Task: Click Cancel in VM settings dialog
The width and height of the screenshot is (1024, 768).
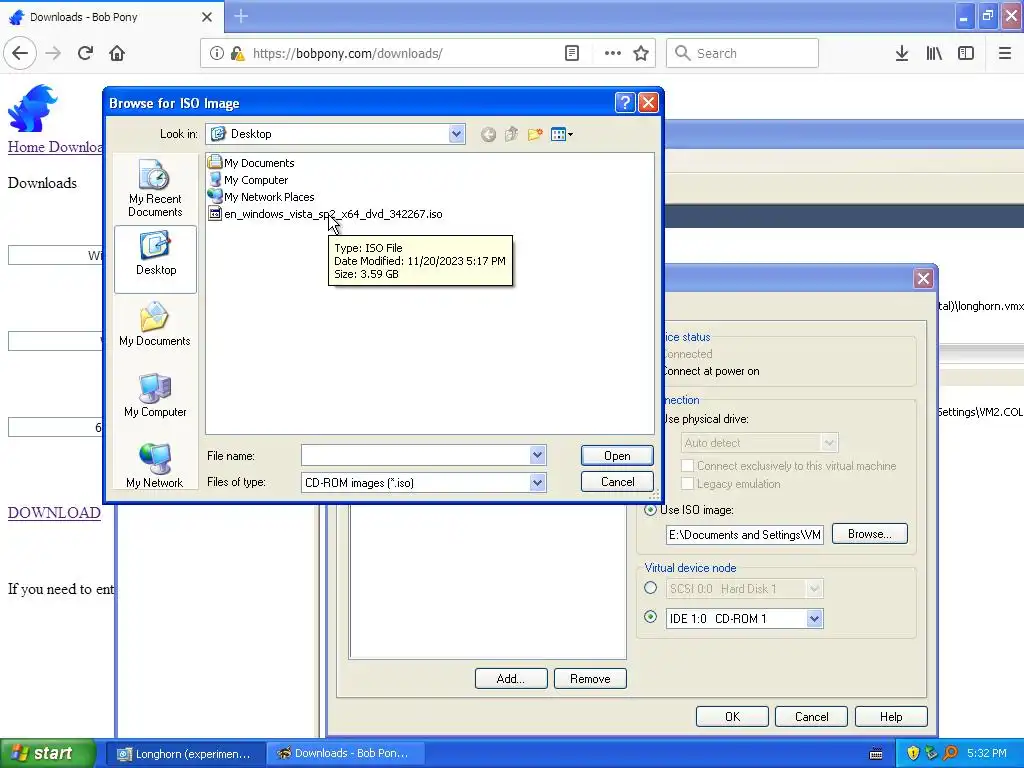Action: click(811, 716)
